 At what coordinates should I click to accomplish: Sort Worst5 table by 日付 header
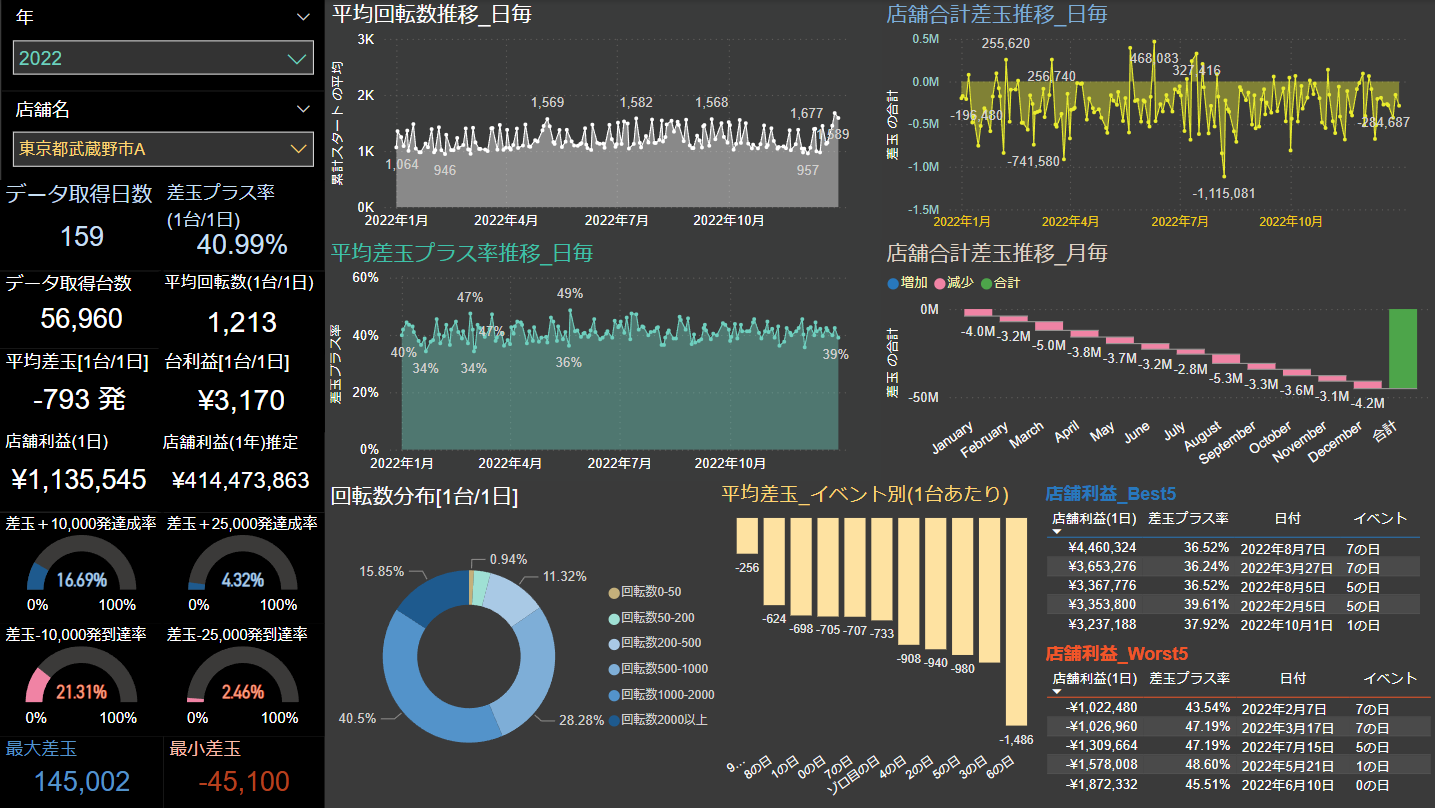click(1292, 678)
